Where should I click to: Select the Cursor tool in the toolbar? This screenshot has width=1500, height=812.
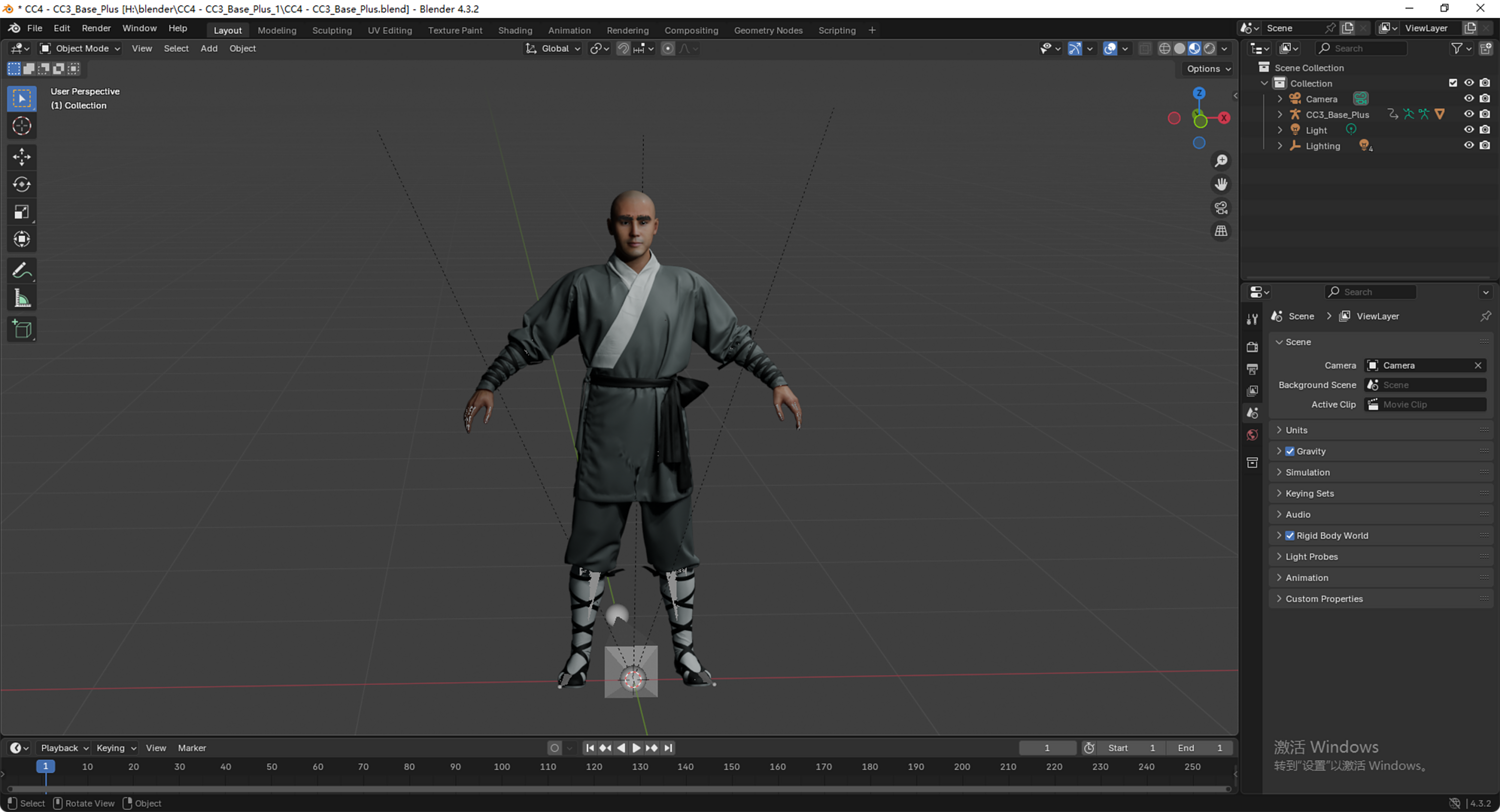tap(22, 126)
